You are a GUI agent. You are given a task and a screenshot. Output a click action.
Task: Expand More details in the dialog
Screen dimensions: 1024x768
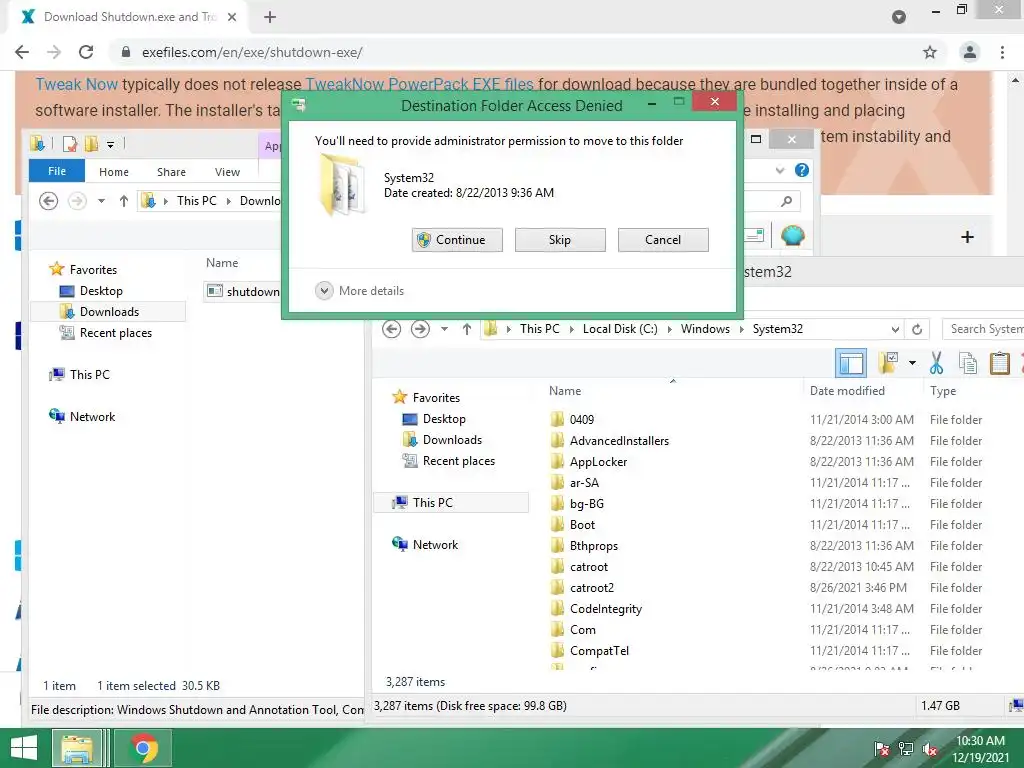[360, 291]
